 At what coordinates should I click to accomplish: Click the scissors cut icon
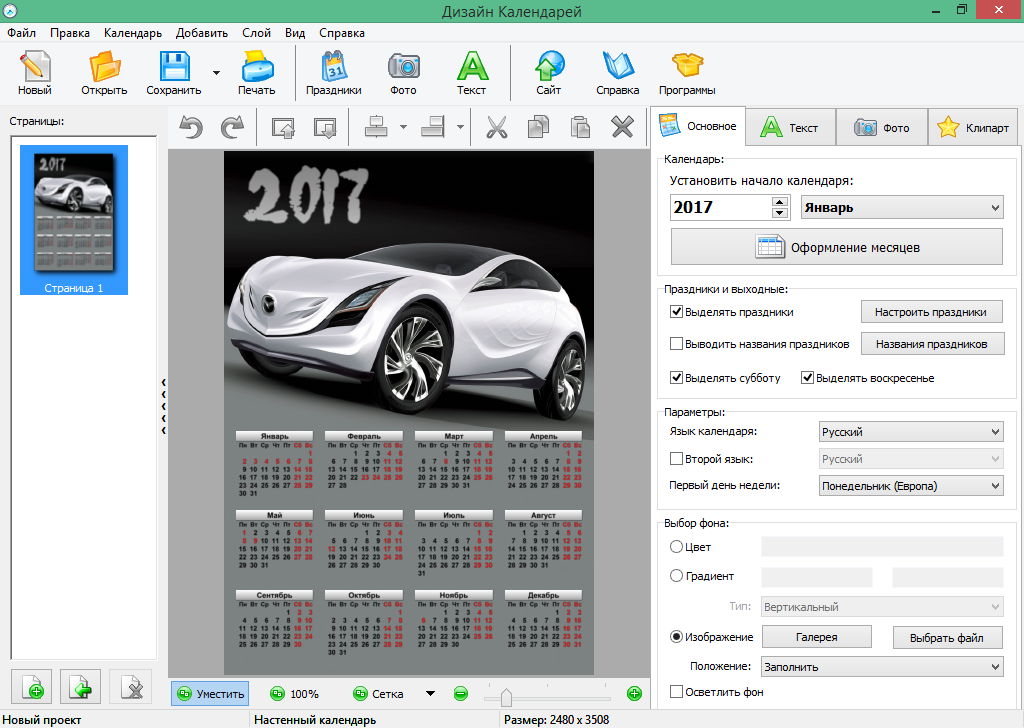pos(496,127)
